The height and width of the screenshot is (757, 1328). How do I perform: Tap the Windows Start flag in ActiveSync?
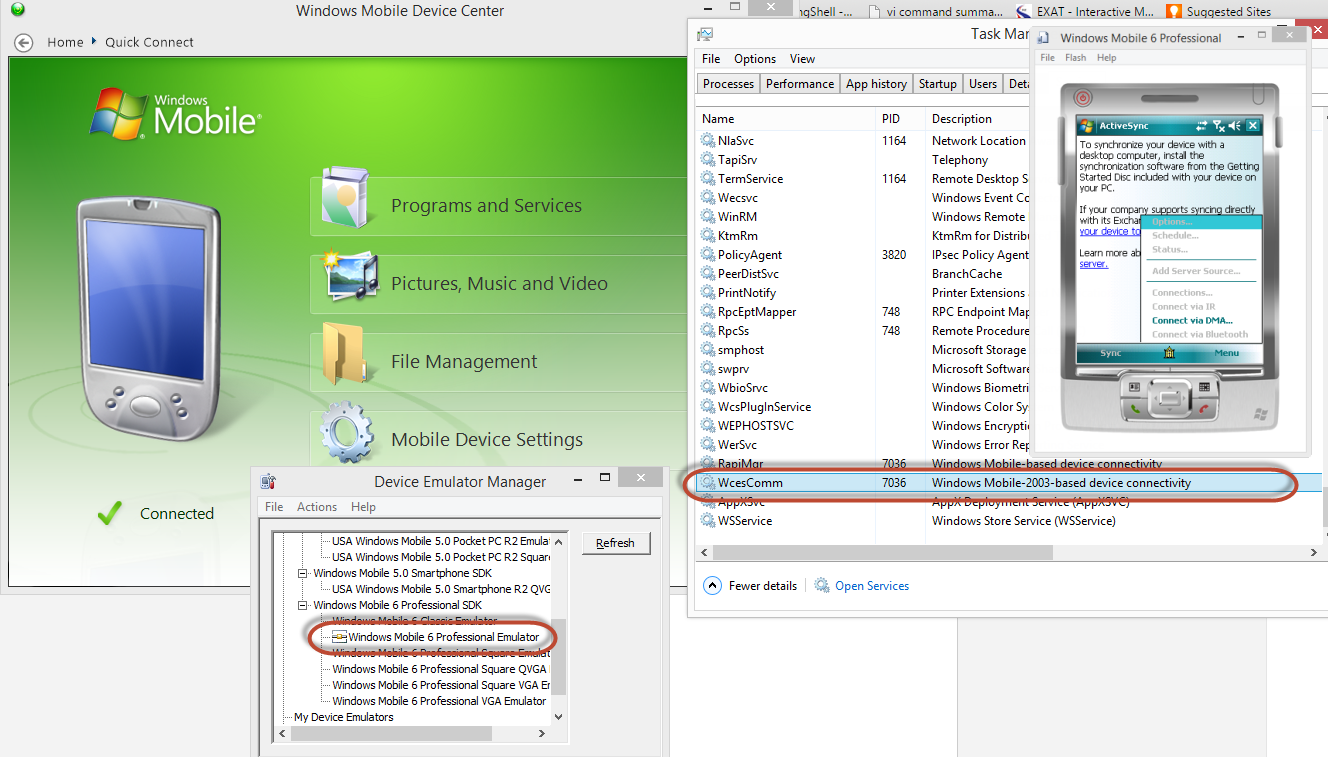tap(1088, 126)
